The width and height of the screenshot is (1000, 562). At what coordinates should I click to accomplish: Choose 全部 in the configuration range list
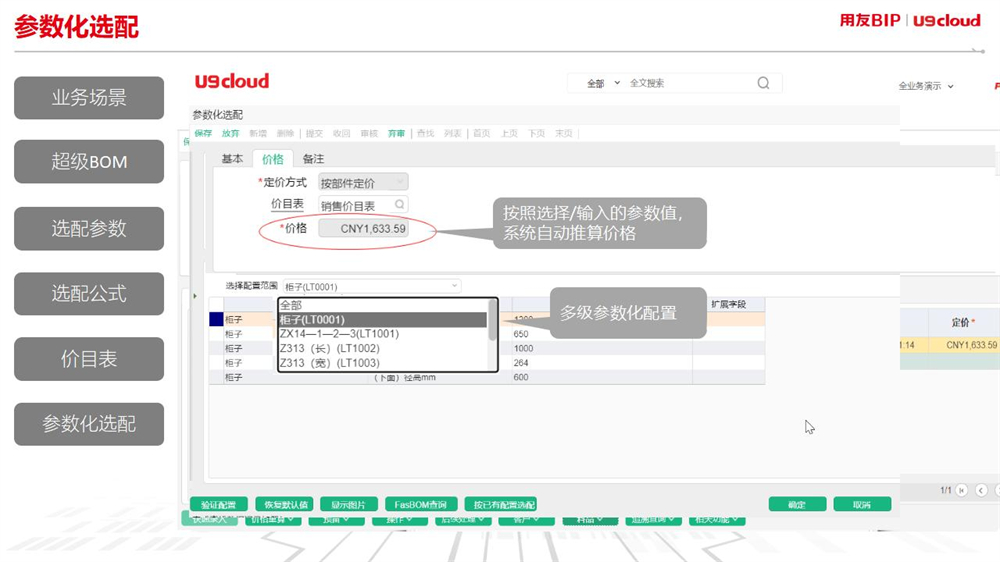[383, 306]
